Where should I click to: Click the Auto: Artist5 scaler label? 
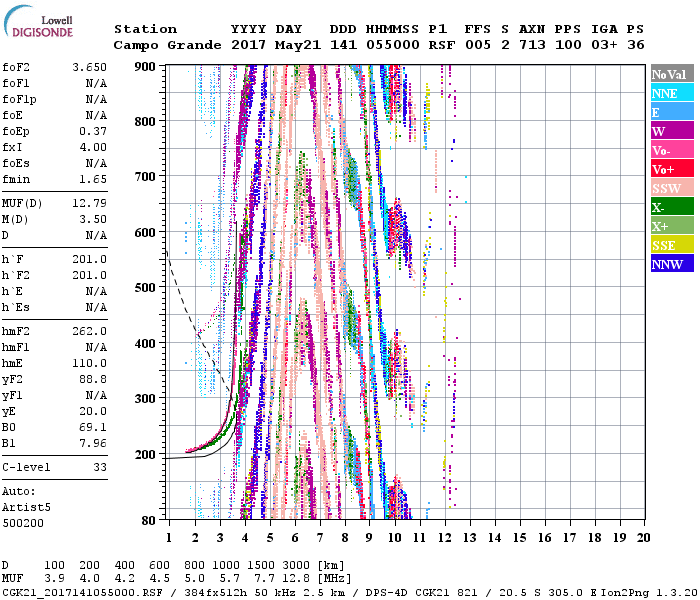click(24, 500)
